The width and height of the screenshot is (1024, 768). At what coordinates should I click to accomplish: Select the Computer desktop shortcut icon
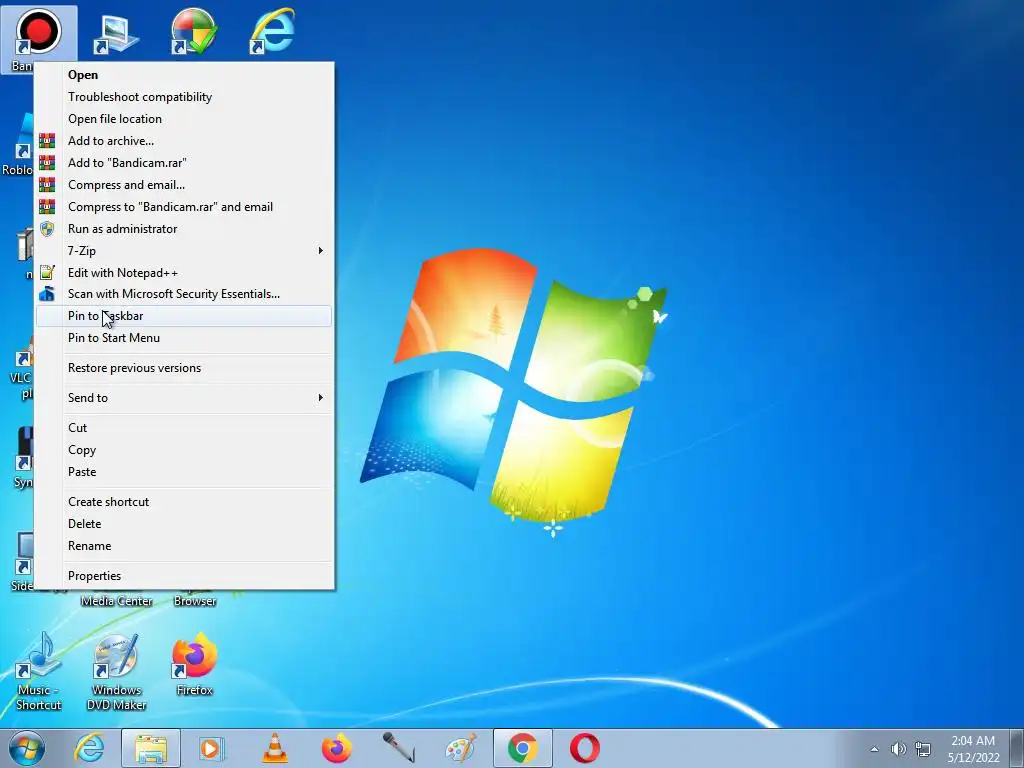(116, 33)
